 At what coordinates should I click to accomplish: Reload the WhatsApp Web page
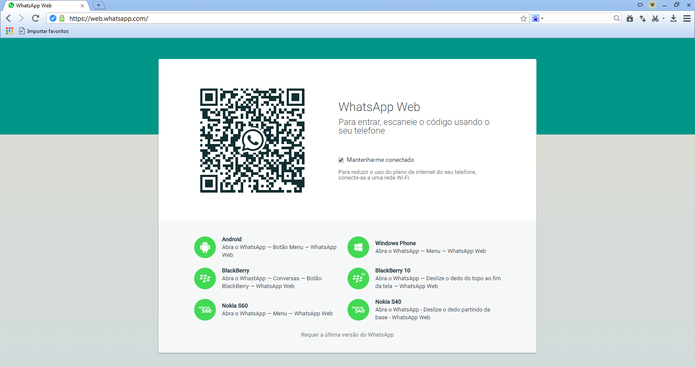[x=35, y=19]
